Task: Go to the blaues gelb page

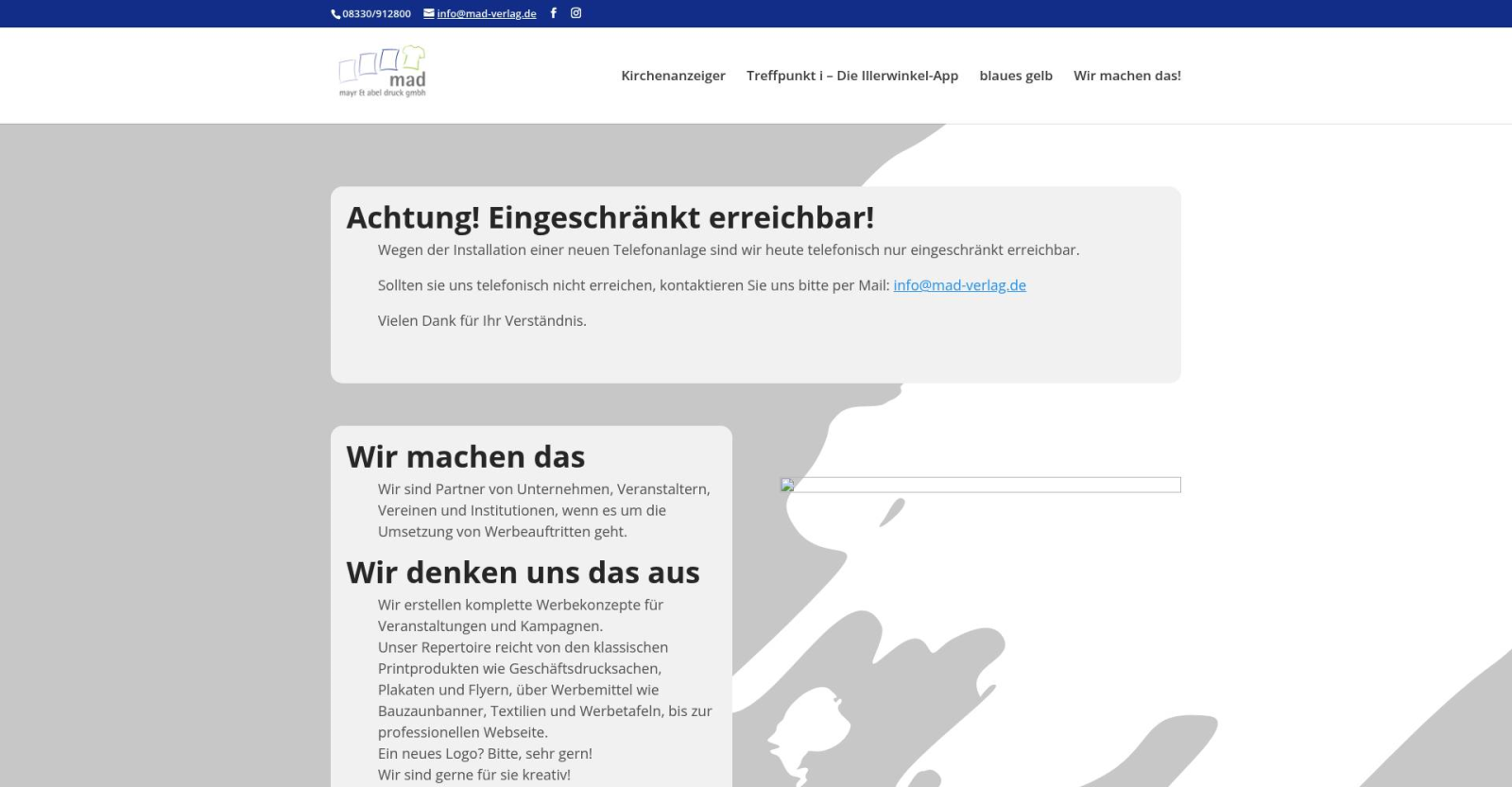Action: coord(1016,76)
